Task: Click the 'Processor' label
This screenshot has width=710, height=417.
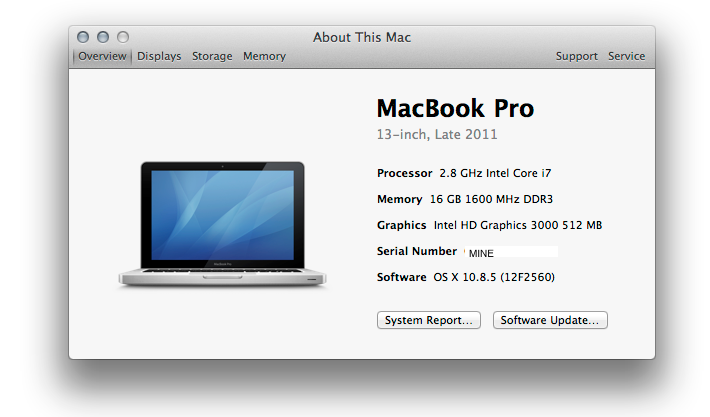Action: [404, 173]
